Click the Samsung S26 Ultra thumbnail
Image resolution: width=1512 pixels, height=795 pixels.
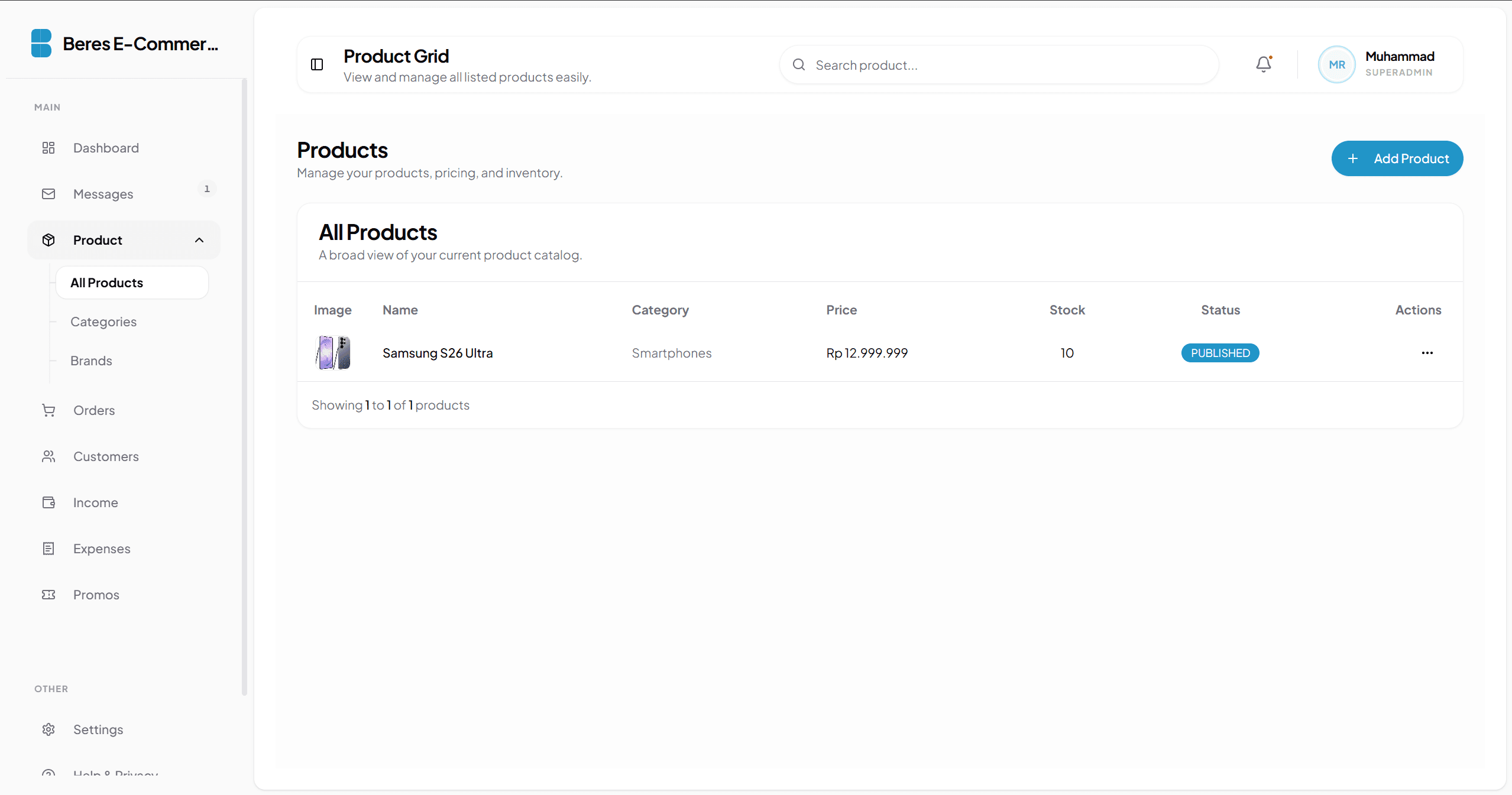[x=333, y=353]
